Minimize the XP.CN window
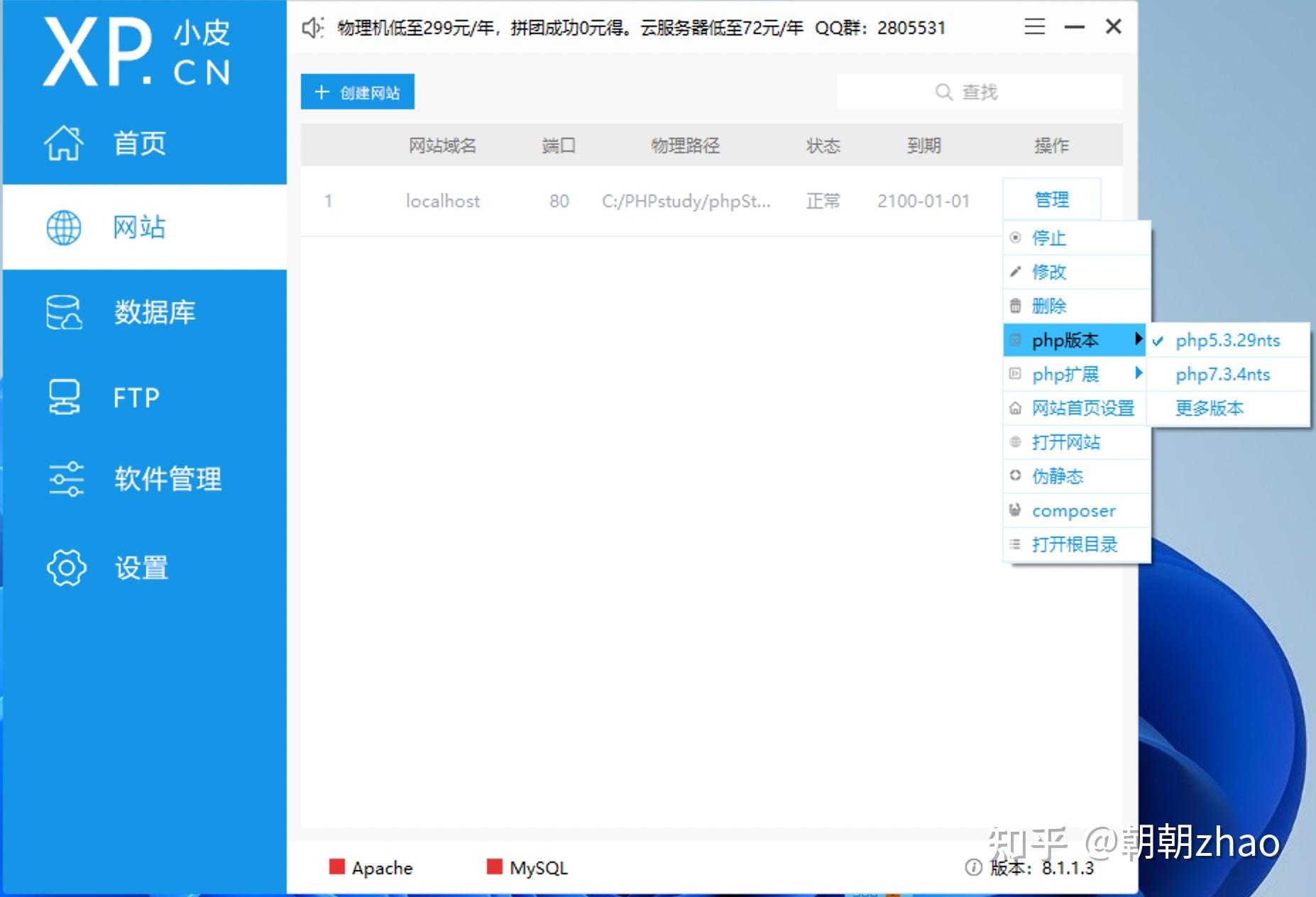 (x=1075, y=27)
